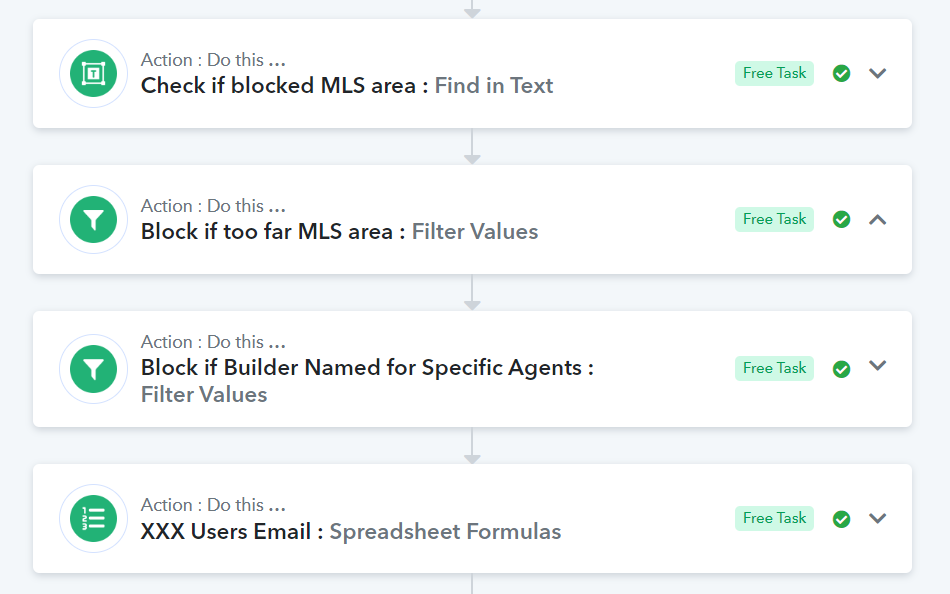The height and width of the screenshot is (594, 950).
Task: Click green checkmark on Block if too far step
Action: coord(842,219)
